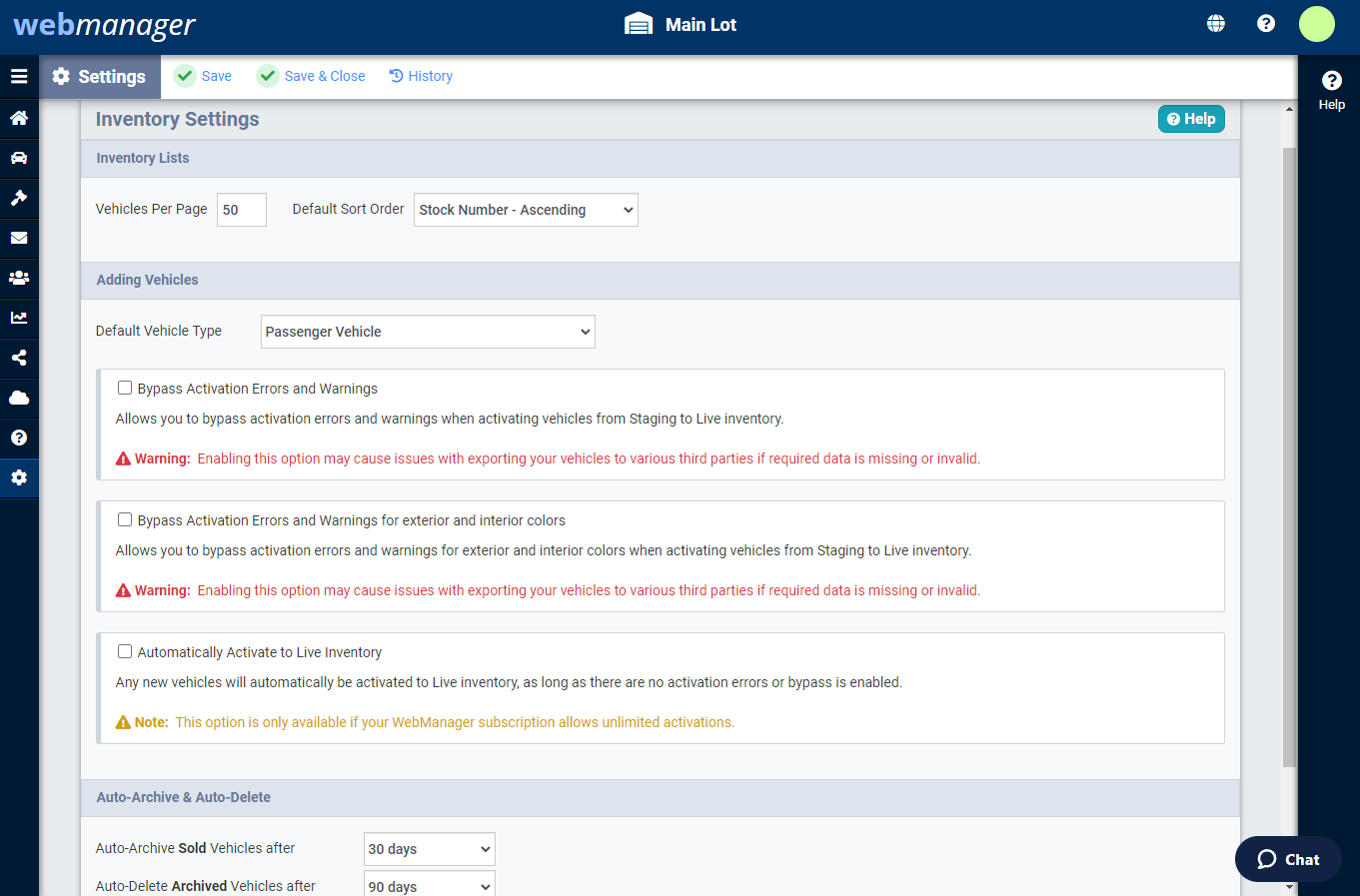This screenshot has height=896, width=1360.
Task: Open the hamburger navigation menu
Action: point(19,76)
